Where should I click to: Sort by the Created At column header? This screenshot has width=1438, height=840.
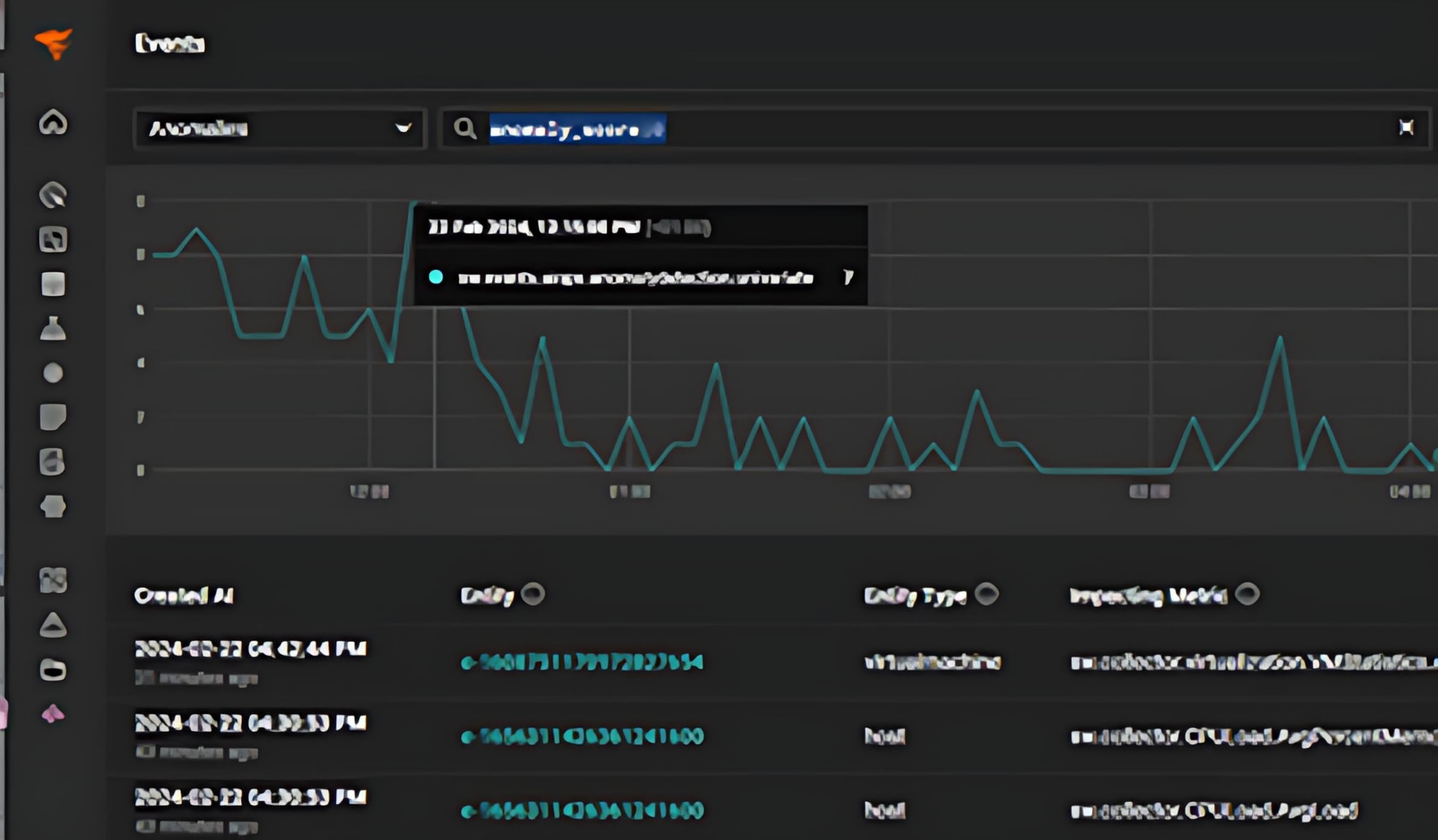tap(183, 596)
